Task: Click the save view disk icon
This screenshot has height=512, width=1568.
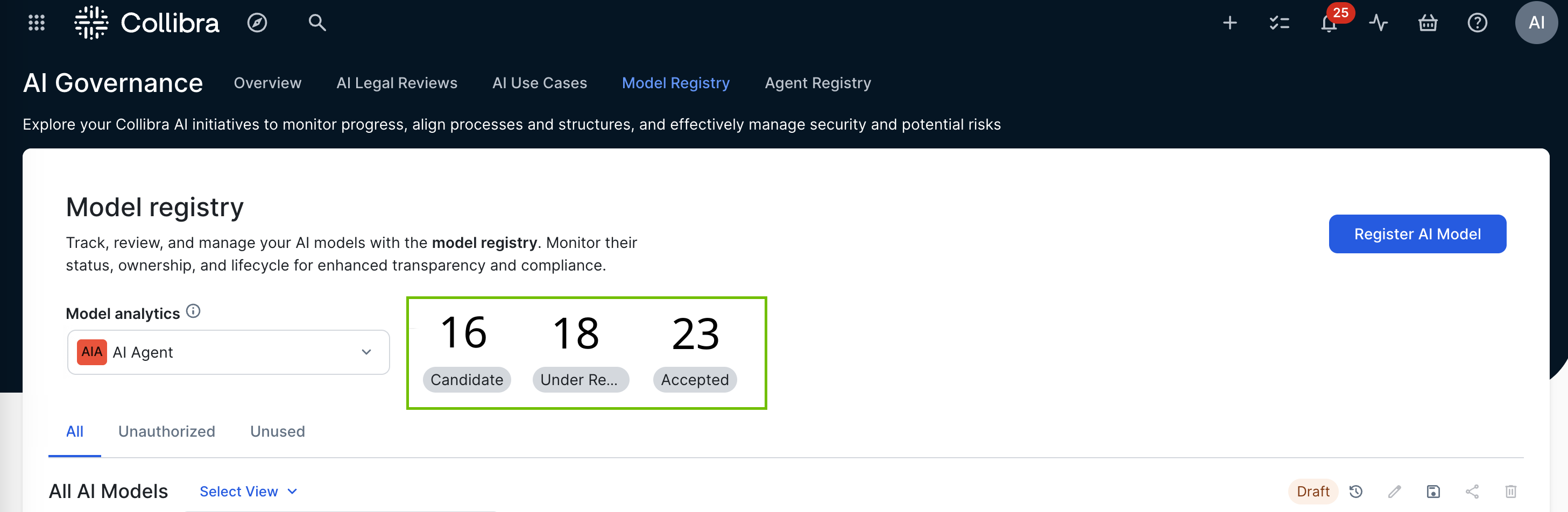Action: (x=1433, y=492)
